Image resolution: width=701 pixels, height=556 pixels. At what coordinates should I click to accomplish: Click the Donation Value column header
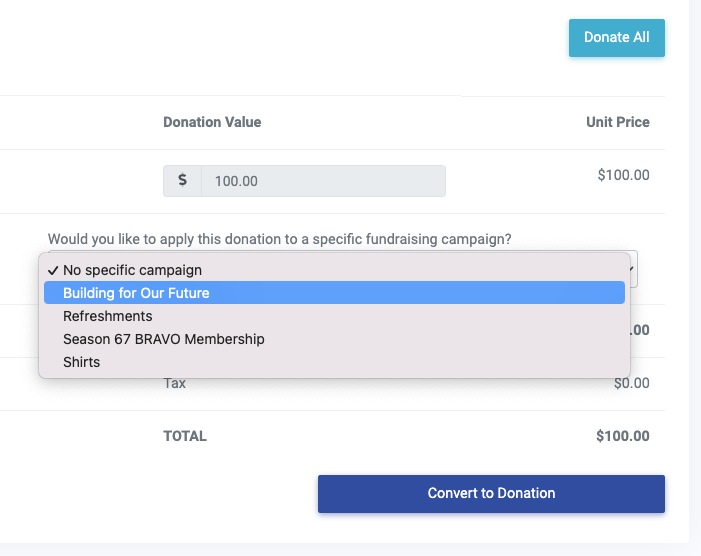pos(212,122)
